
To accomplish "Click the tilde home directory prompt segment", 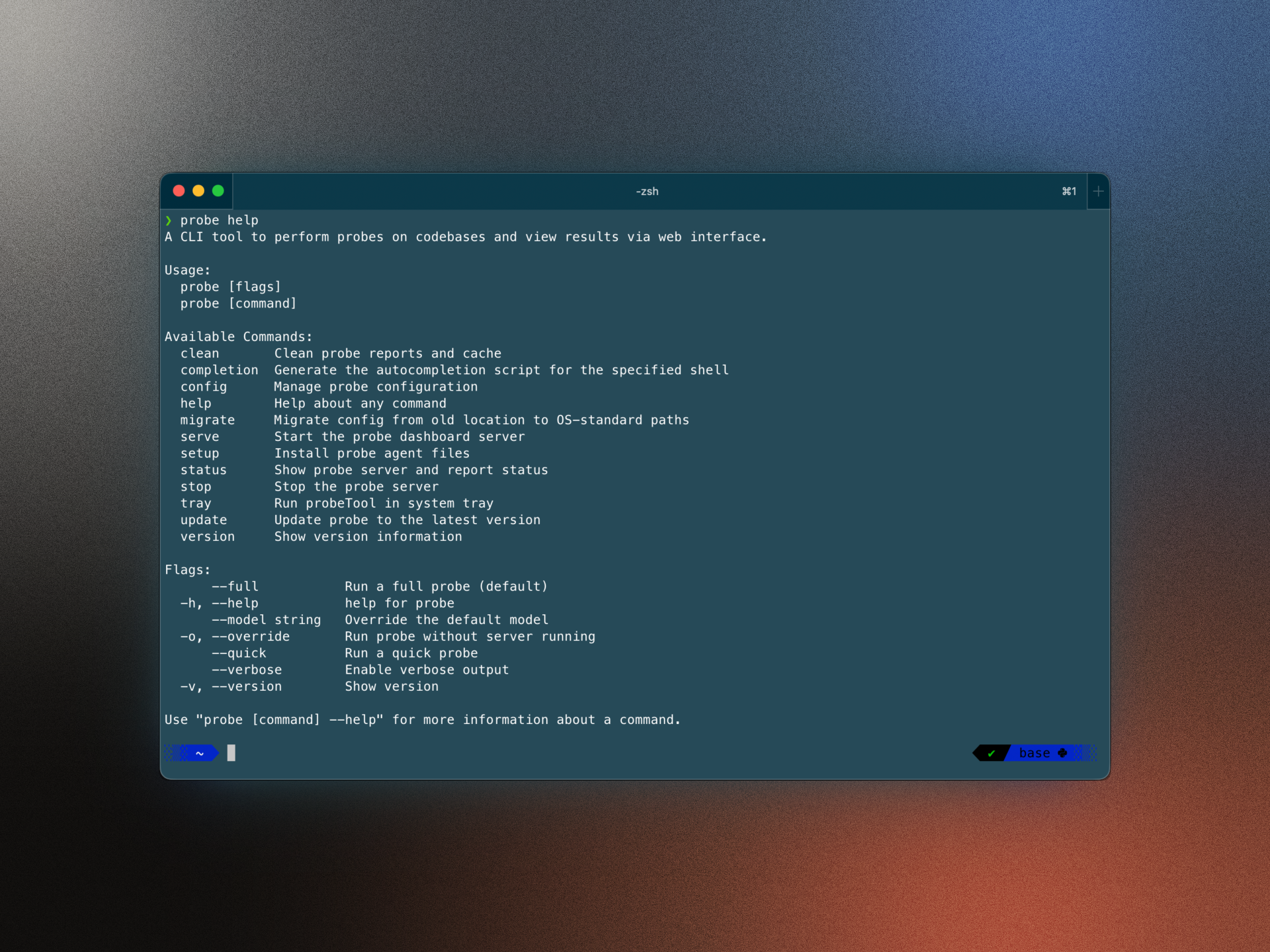I will [199, 753].
